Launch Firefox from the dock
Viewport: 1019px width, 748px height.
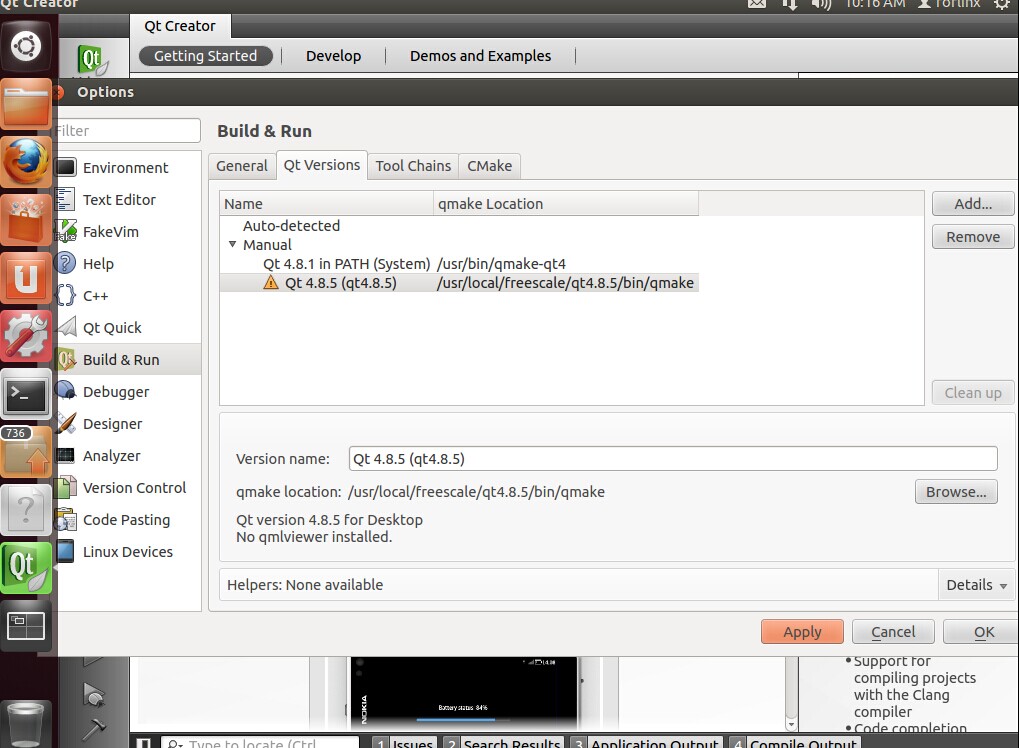coord(26,161)
